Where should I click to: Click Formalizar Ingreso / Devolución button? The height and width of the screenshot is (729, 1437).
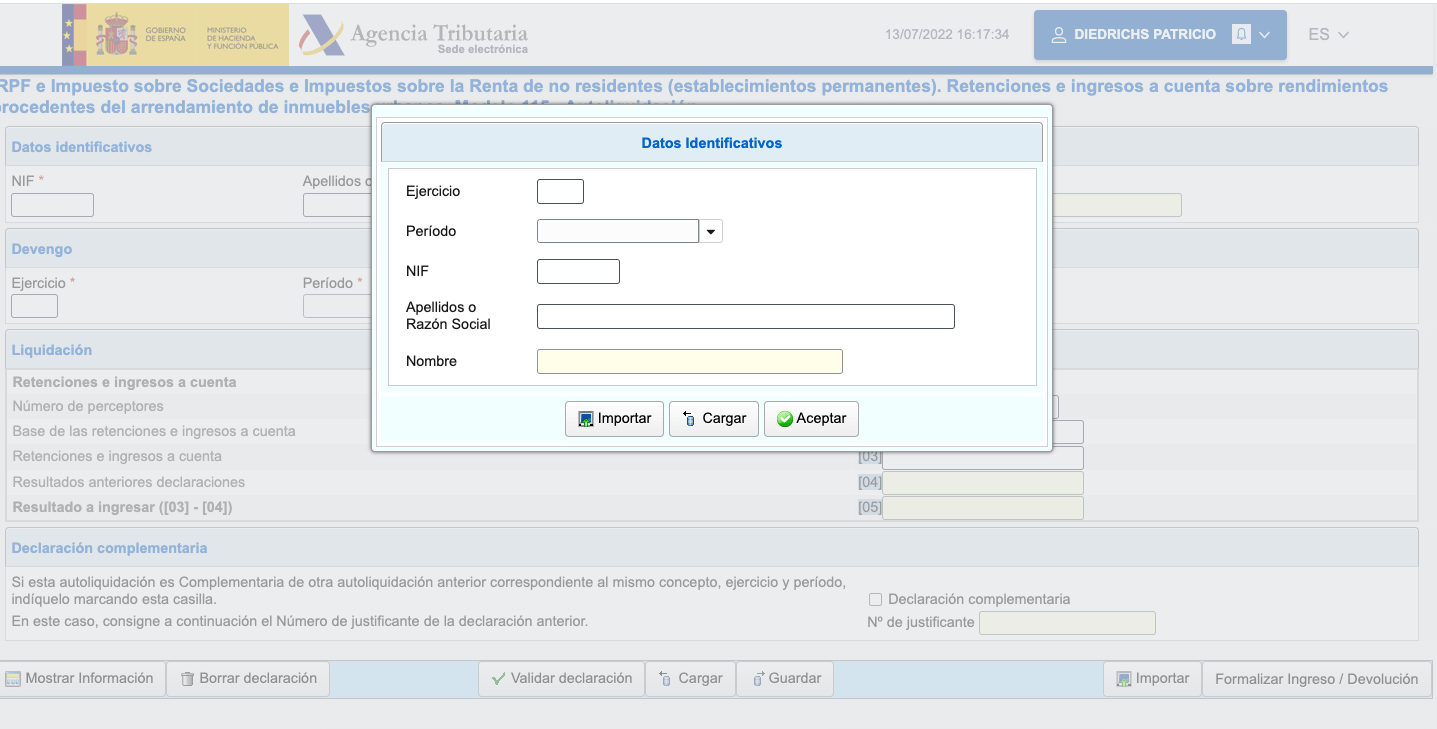1316,679
